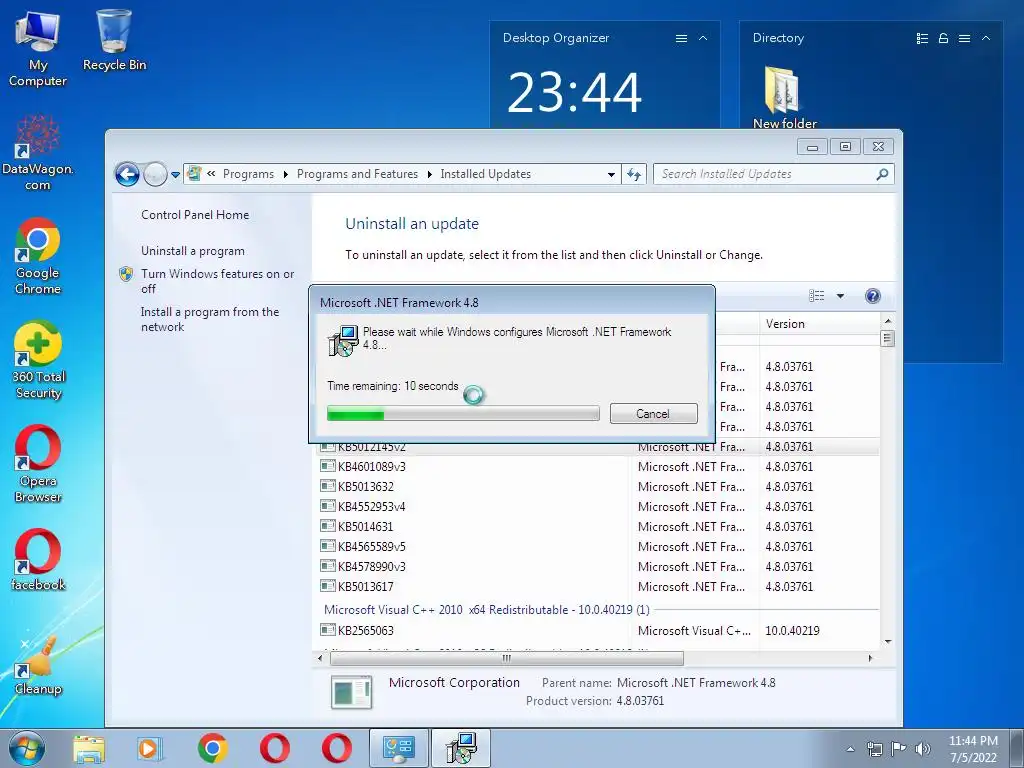This screenshot has width=1024, height=768.
Task: Open Turn Windows features on or off
Action: (217, 281)
